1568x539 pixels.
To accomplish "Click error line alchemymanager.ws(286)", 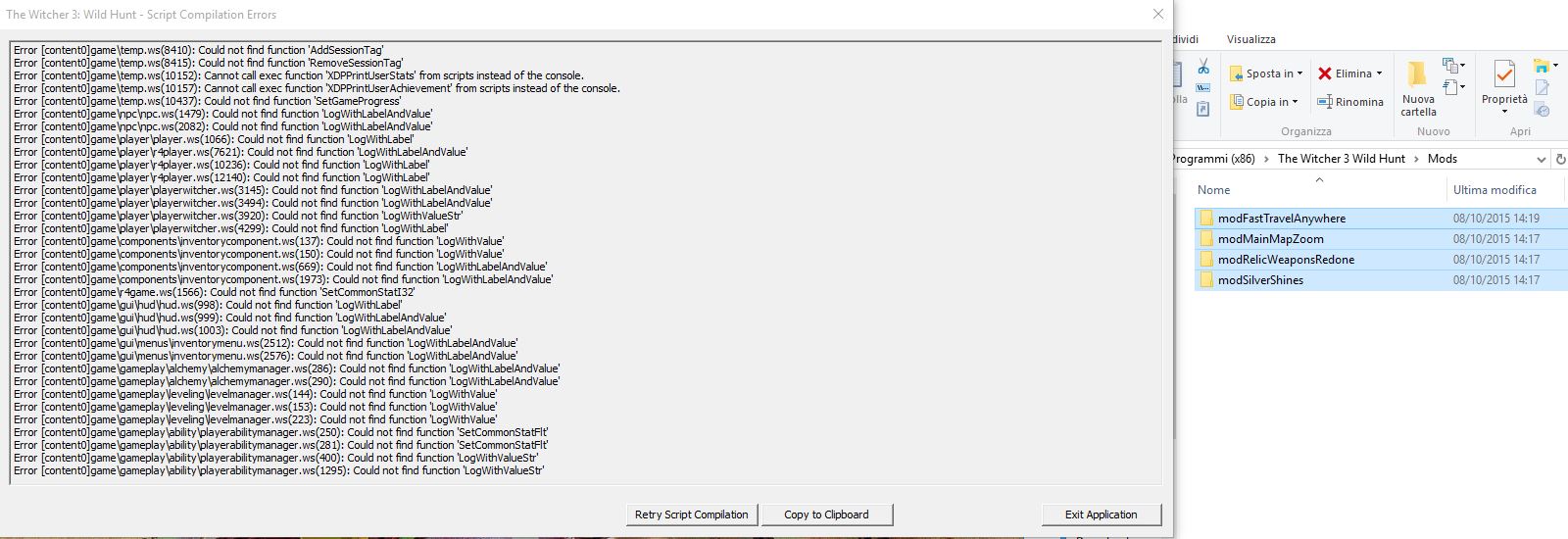I will click(287, 368).
